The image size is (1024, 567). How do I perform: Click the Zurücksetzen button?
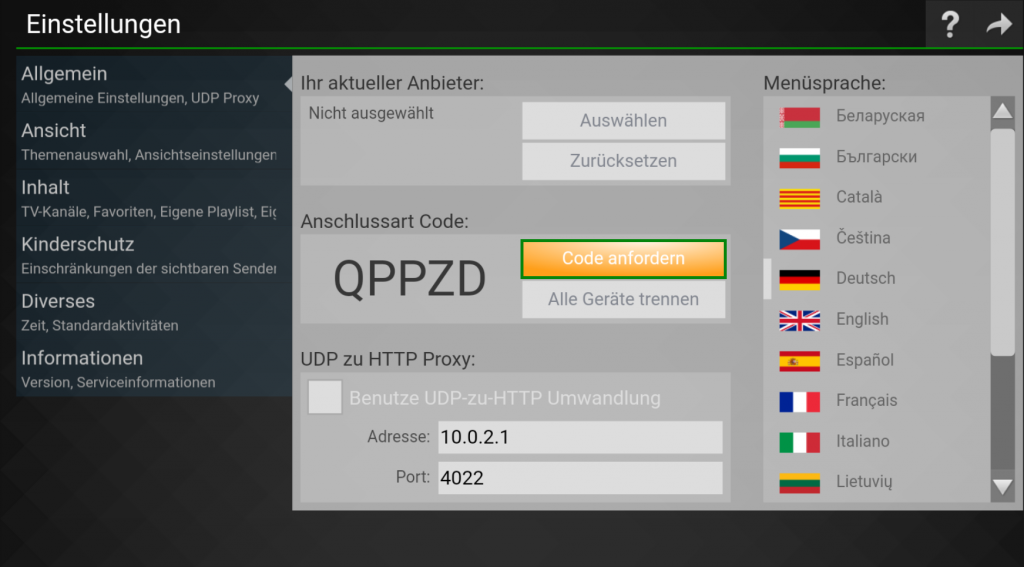point(624,161)
